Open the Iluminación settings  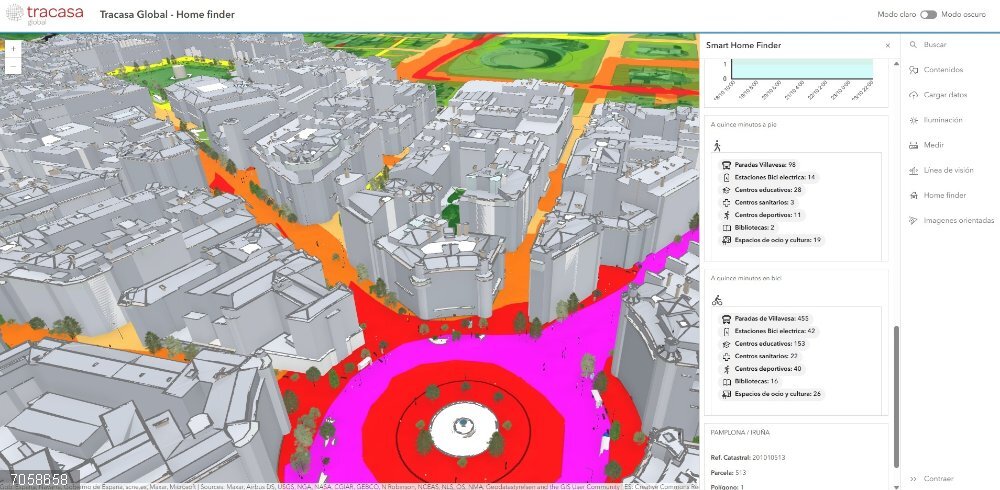coord(942,120)
